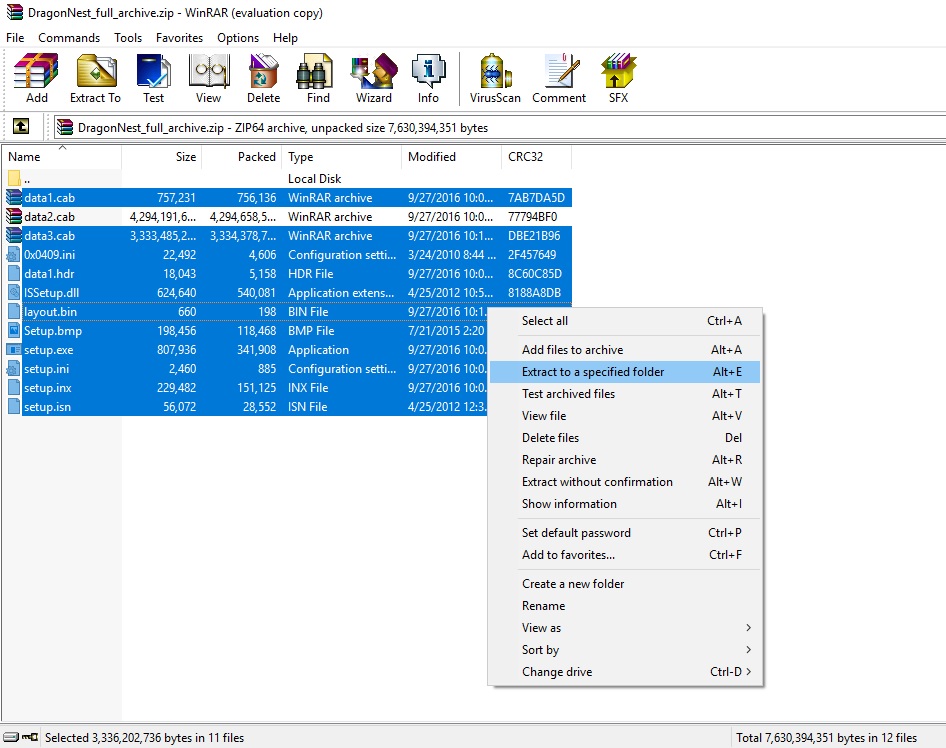Viewport: 946px width, 748px height.
Task: Expand the Change drive submenu
Action: coord(625,672)
